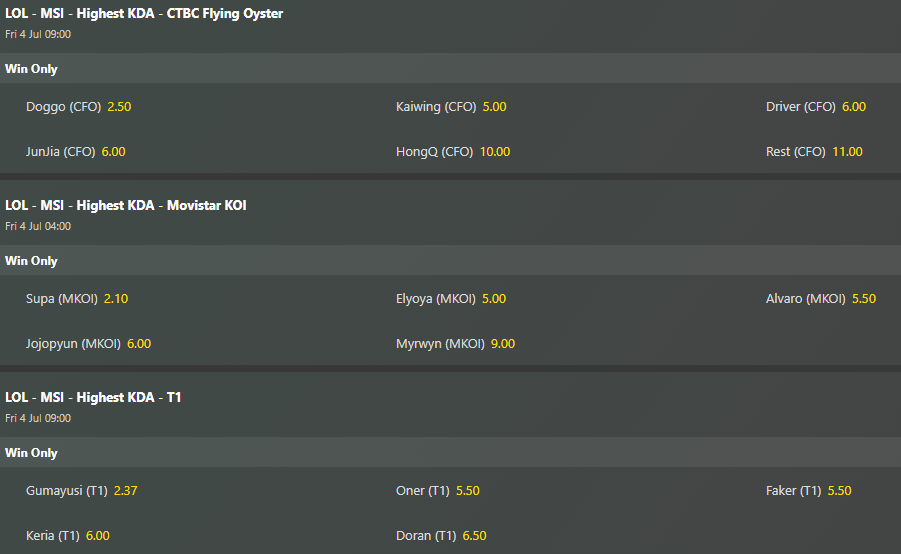The width and height of the screenshot is (901, 554).
Task: Choose Driver (CFO) at 6.00
Action: [x=816, y=107]
